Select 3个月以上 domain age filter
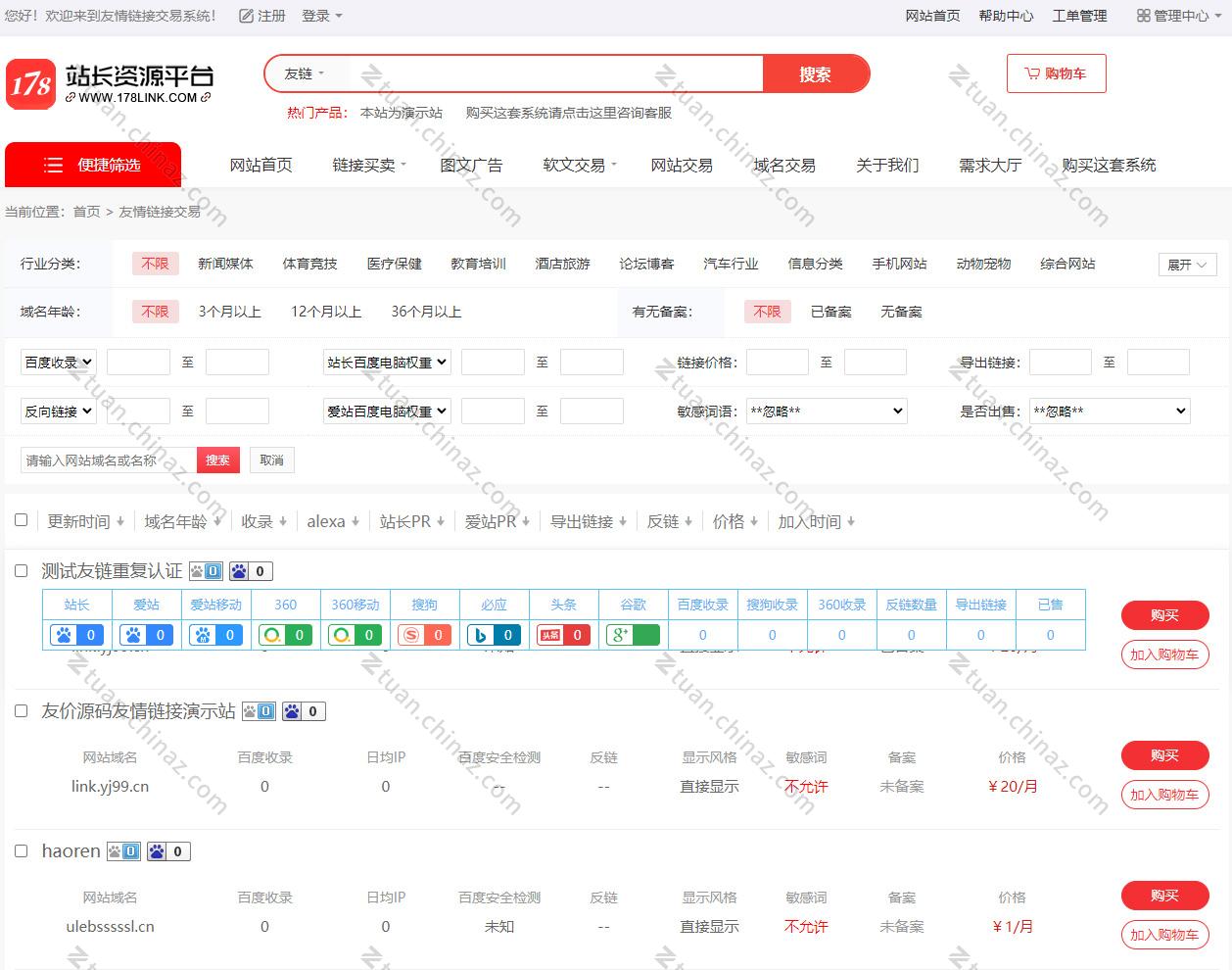This screenshot has width=1232, height=970. click(x=229, y=312)
